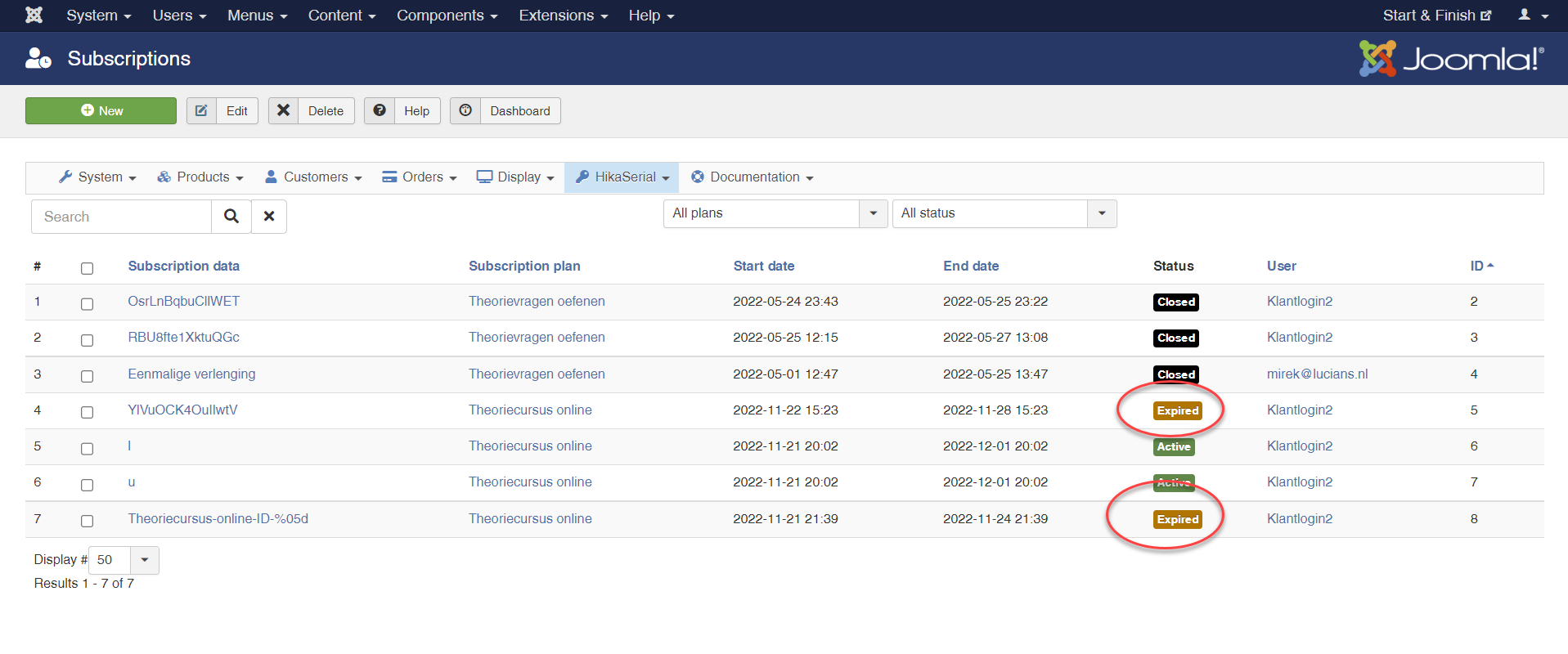Open the Eenmalige verlenging subscription

click(x=191, y=374)
